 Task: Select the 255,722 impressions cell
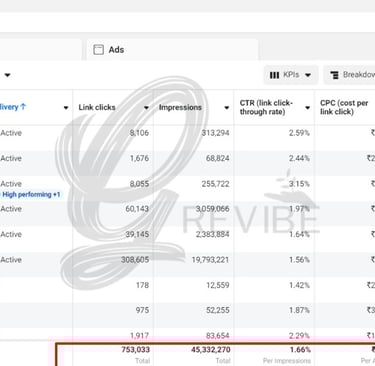pyautogui.click(x=215, y=184)
